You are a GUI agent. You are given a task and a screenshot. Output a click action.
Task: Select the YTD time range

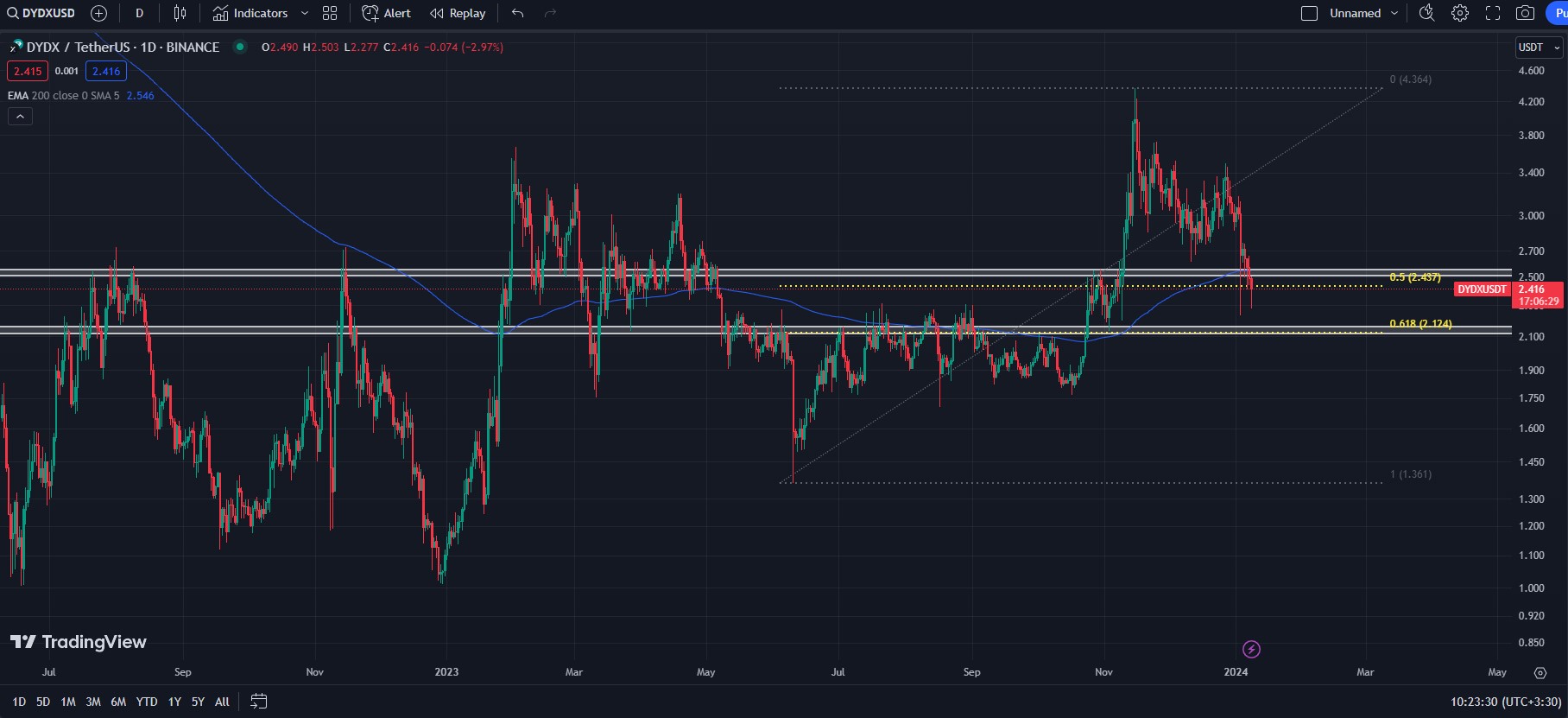[x=147, y=702]
